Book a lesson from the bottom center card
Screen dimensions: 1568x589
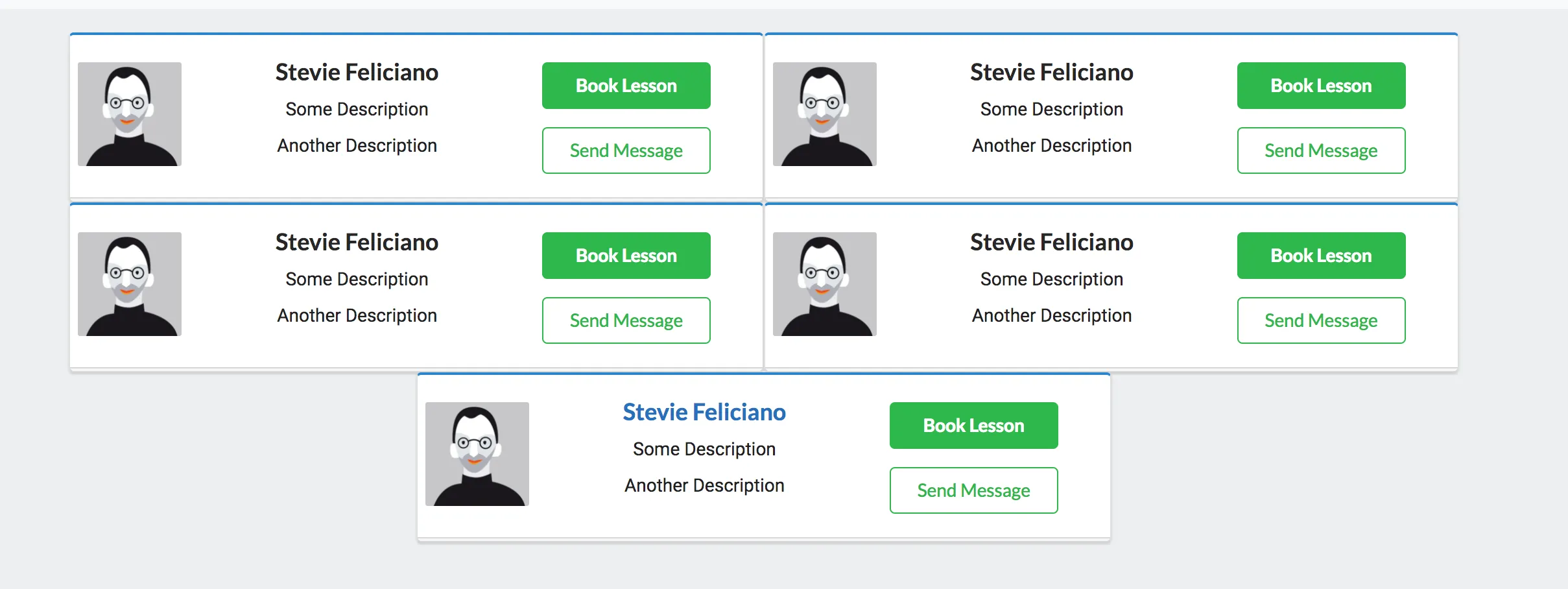973,426
